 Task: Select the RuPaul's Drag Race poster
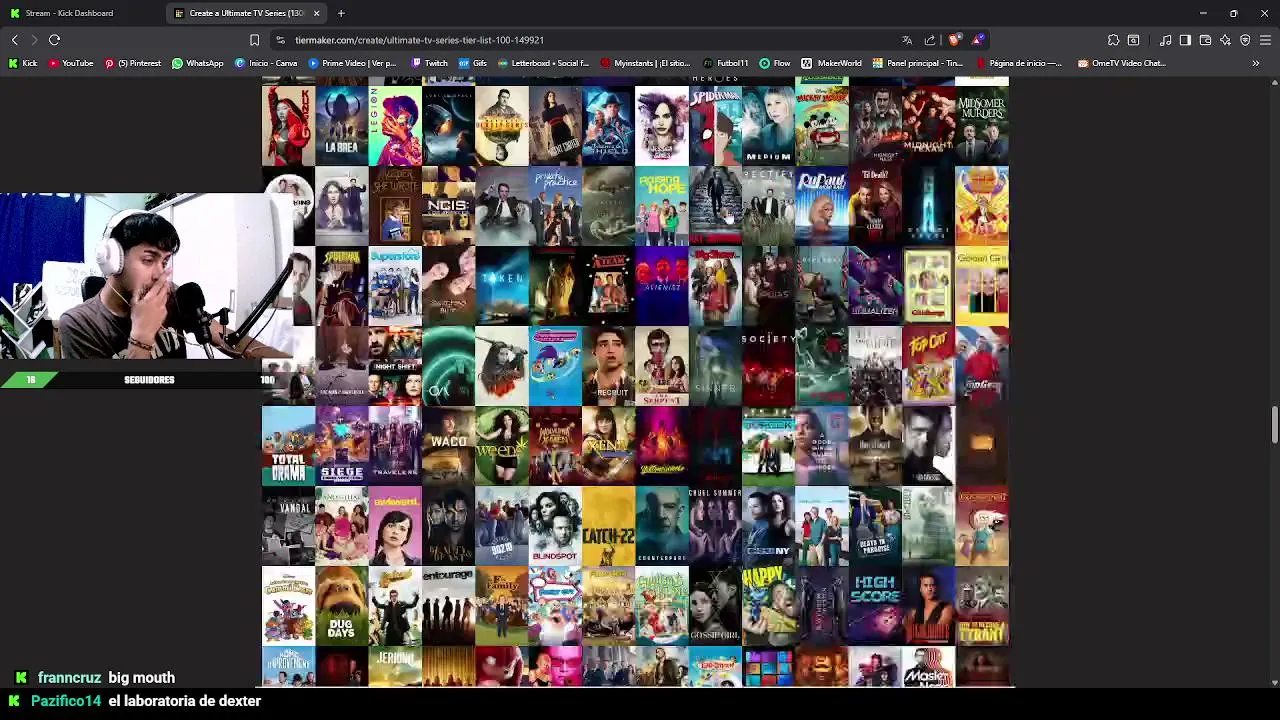822,205
